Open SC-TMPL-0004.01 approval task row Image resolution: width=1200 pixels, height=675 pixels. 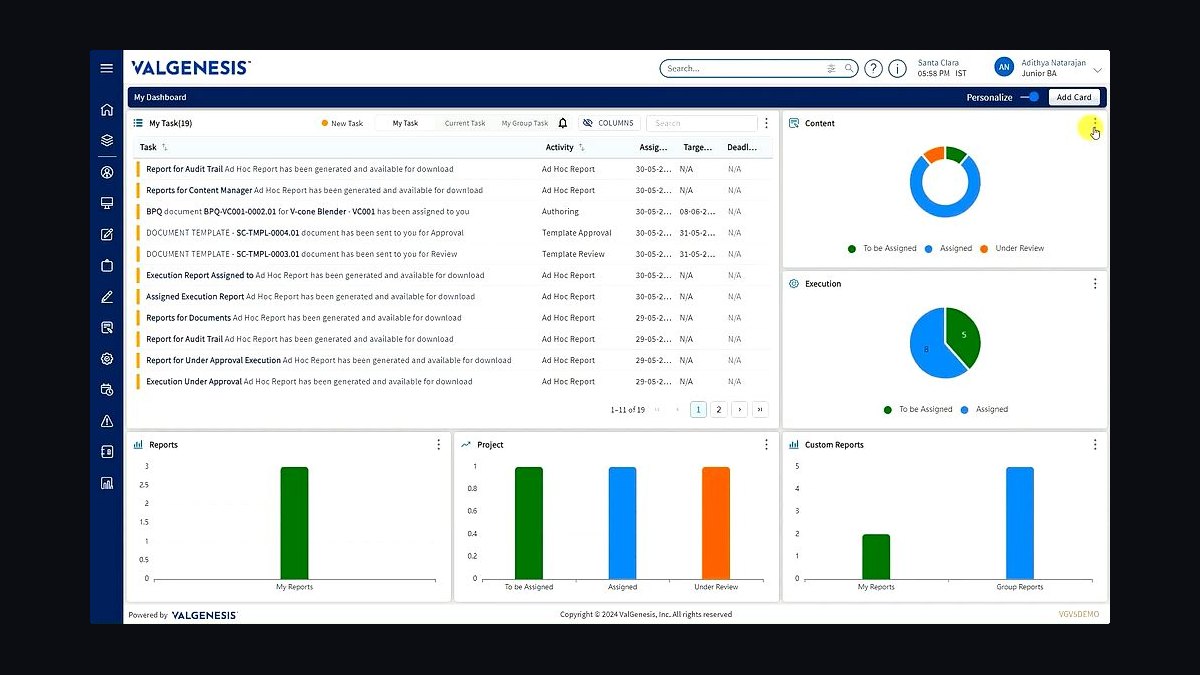point(452,233)
